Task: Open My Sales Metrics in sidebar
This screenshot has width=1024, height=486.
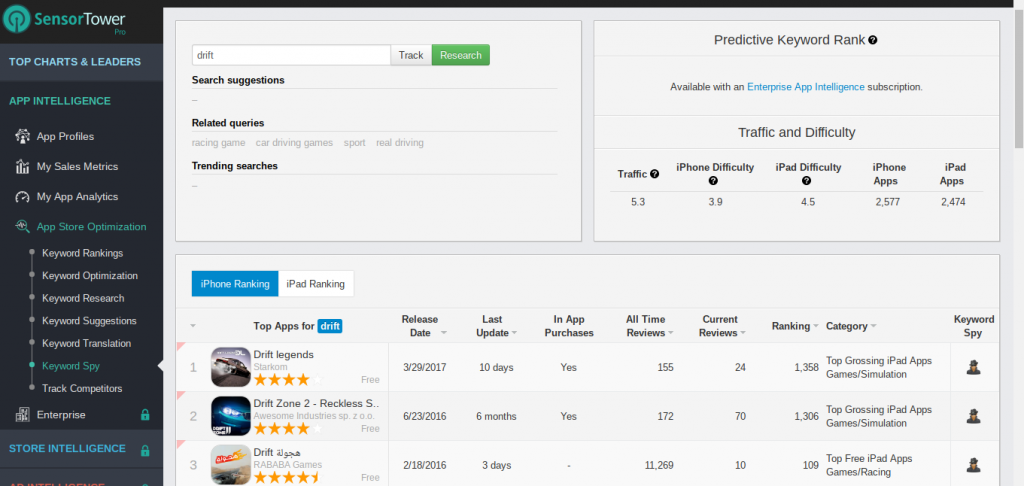Action: tap(77, 166)
